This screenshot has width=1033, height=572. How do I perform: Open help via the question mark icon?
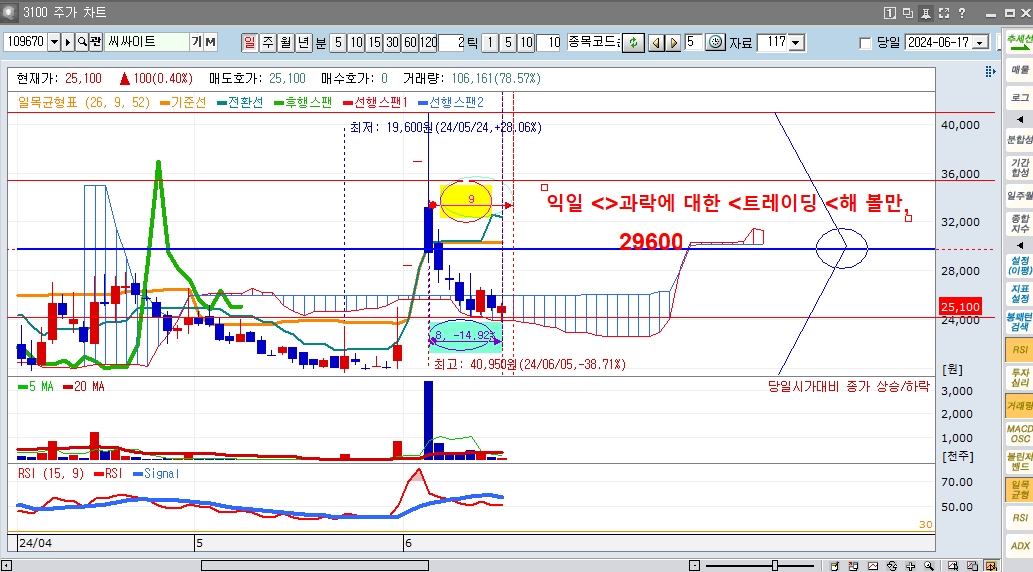coord(962,13)
